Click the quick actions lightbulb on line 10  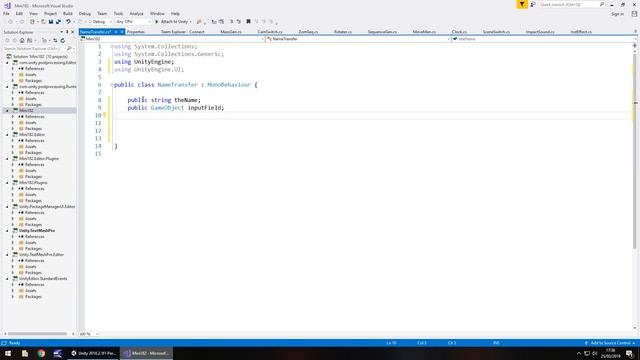[x=104, y=115]
